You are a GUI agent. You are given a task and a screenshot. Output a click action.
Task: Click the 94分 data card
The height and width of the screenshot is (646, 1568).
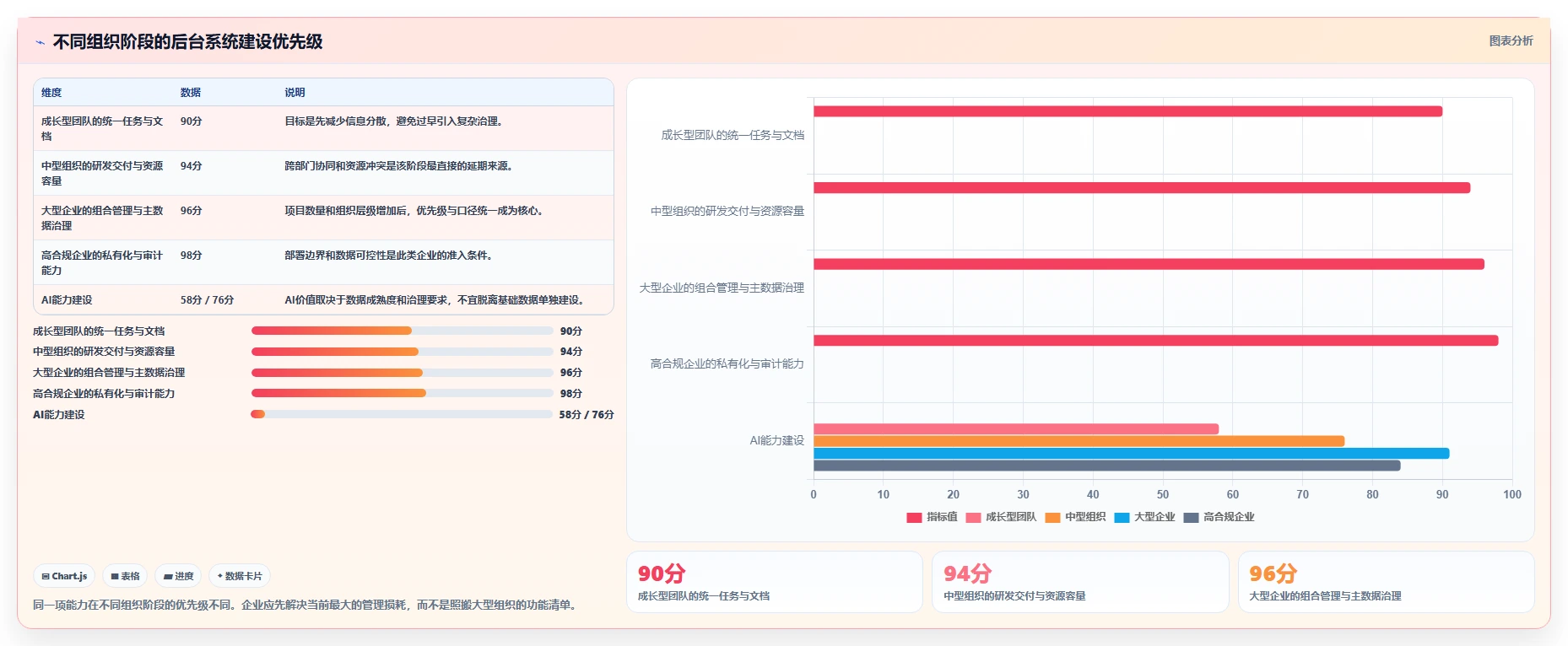click(1080, 582)
